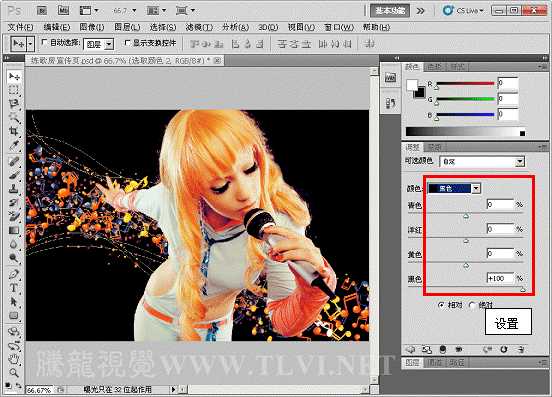The height and width of the screenshot is (397, 552).
Task: Select the 3D Object Rotate tool
Action: (14, 331)
